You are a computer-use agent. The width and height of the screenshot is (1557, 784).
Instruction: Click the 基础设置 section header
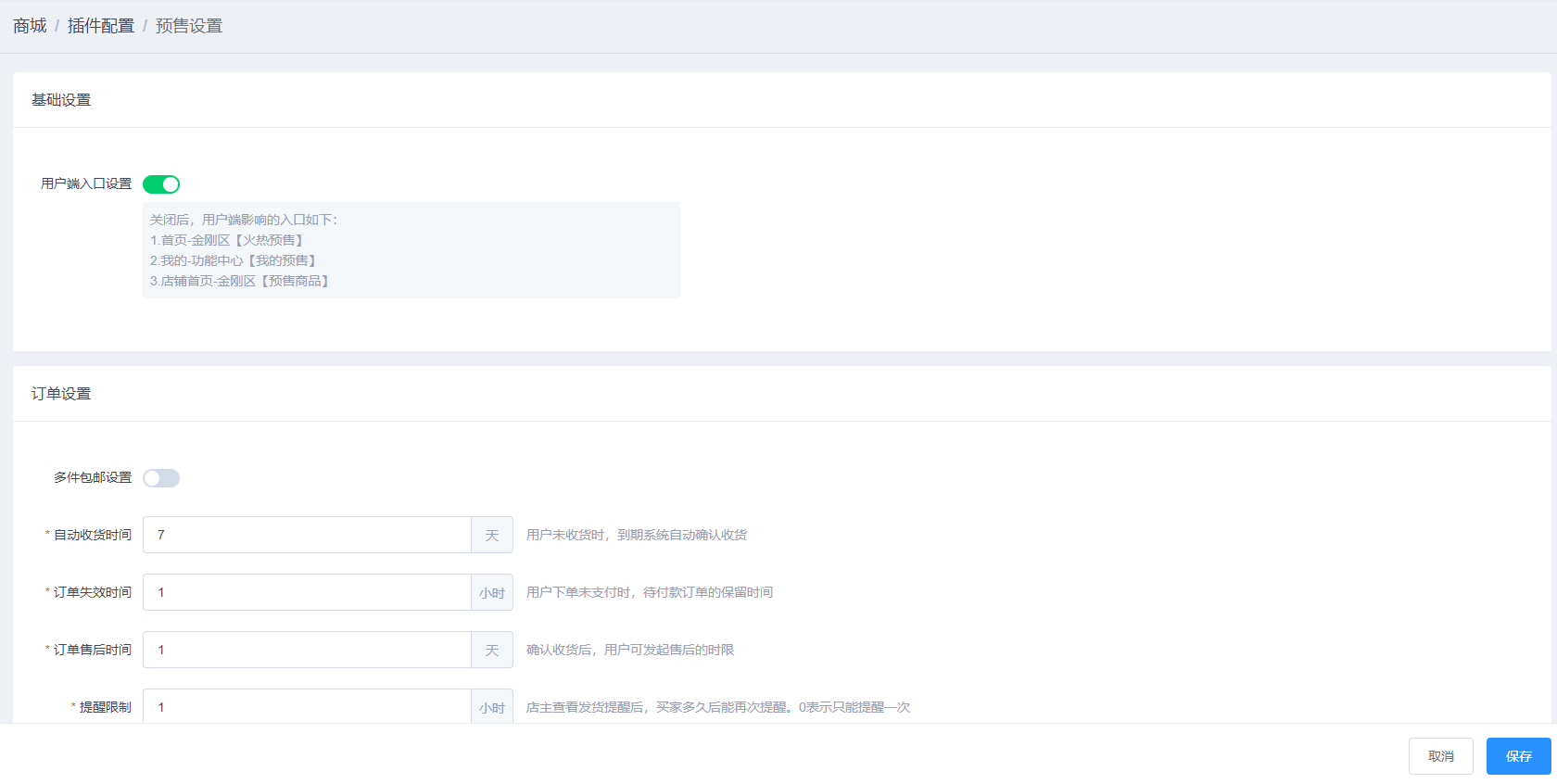61,100
